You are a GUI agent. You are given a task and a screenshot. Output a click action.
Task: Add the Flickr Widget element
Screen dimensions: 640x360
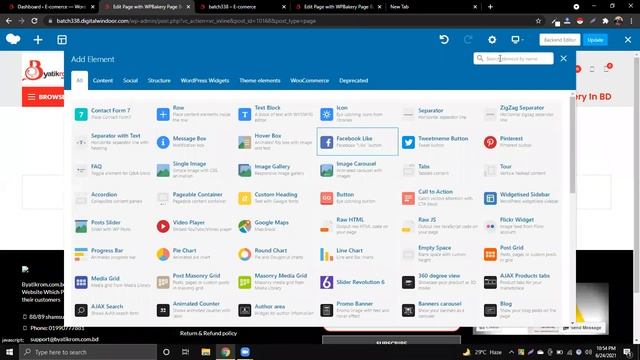(x=520, y=226)
